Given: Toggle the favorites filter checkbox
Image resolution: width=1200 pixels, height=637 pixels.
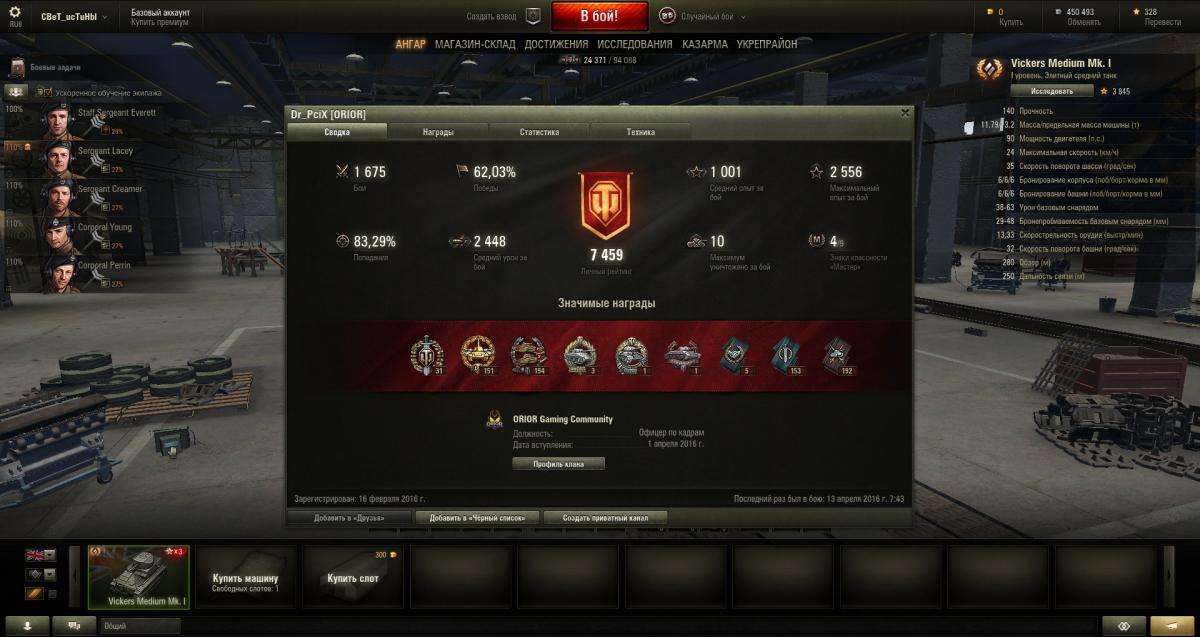Looking at the screenshot, I should pyautogui.click(x=52, y=594).
